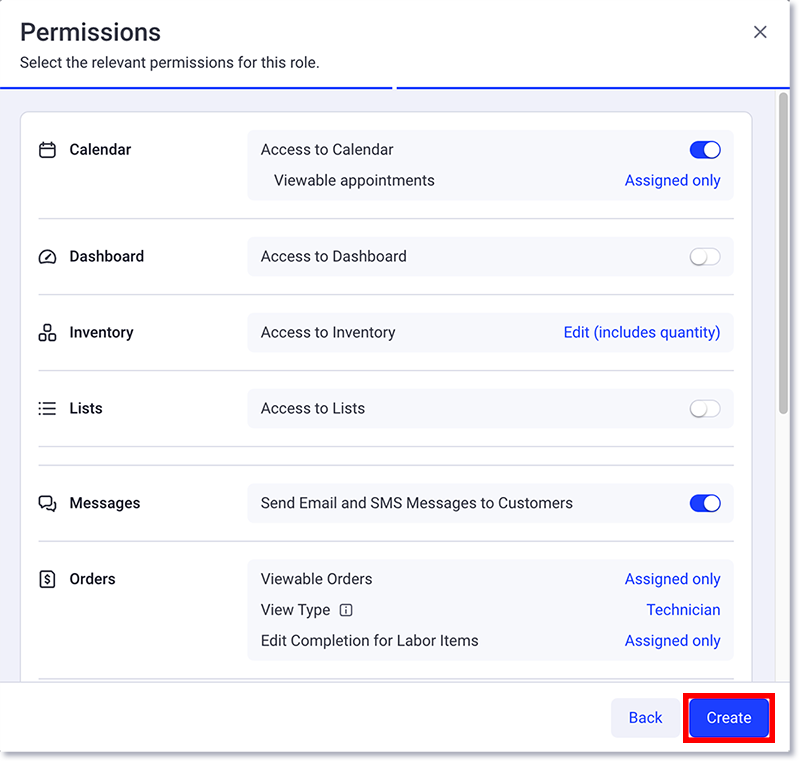Disable Access to Calendar
Screen dimensions: 800x762
705,149
